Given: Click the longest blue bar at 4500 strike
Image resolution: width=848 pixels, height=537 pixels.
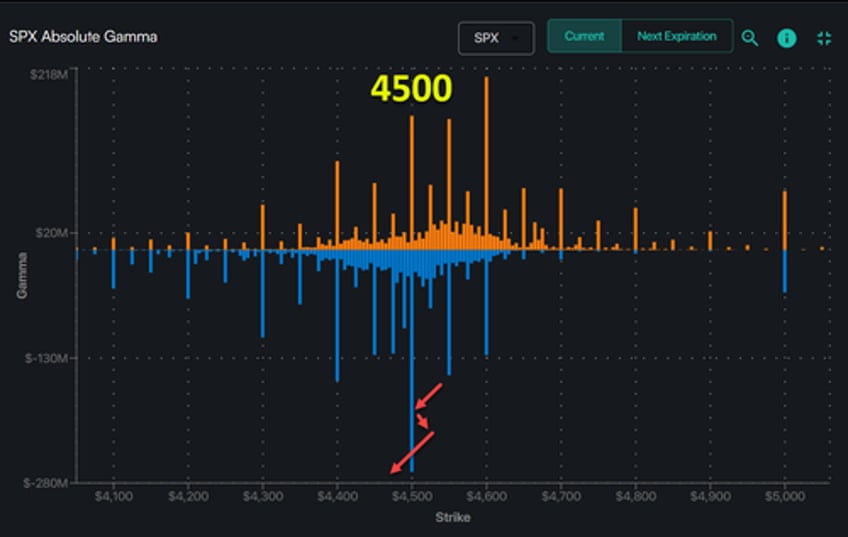Looking at the screenshot, I should tap(412, 361).
